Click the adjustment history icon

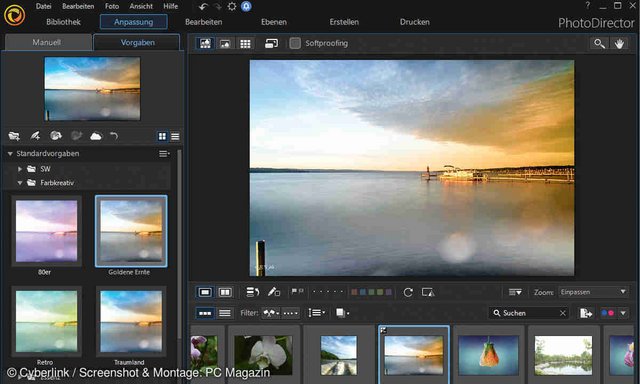pyautogui.click(x=253, y=292)
